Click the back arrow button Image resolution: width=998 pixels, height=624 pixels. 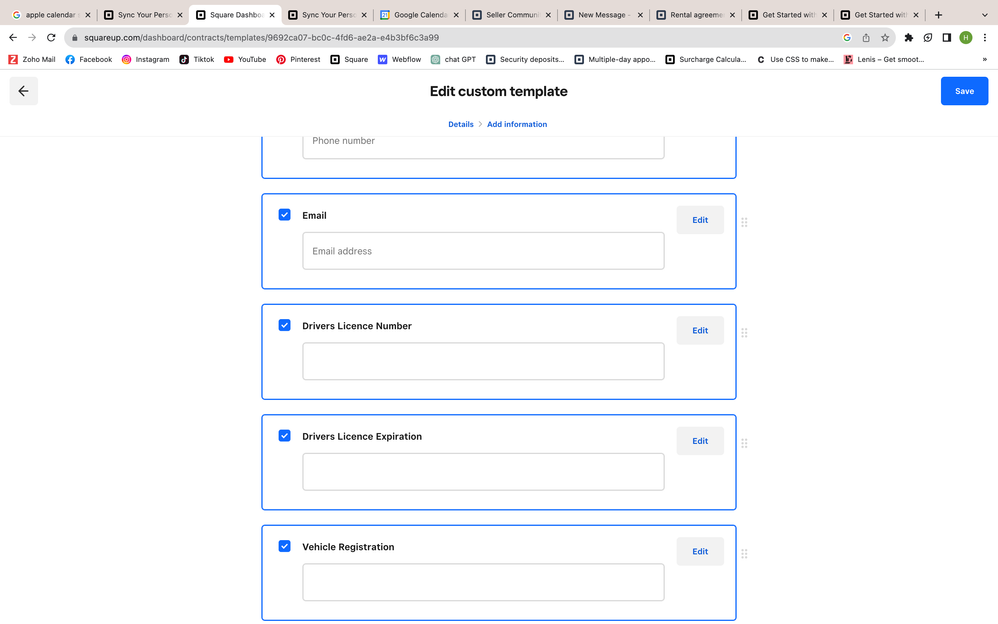tap(23, 91)
